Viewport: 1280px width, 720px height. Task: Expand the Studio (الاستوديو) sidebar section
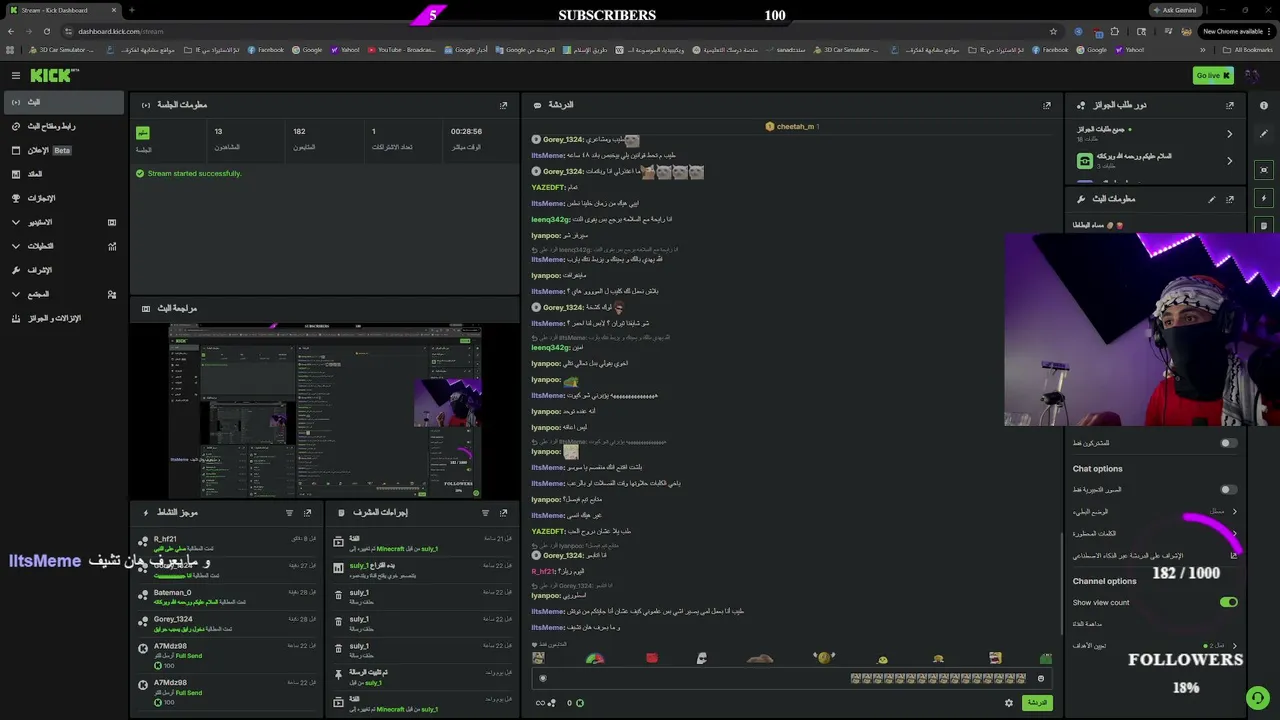(x=62, y=222)
